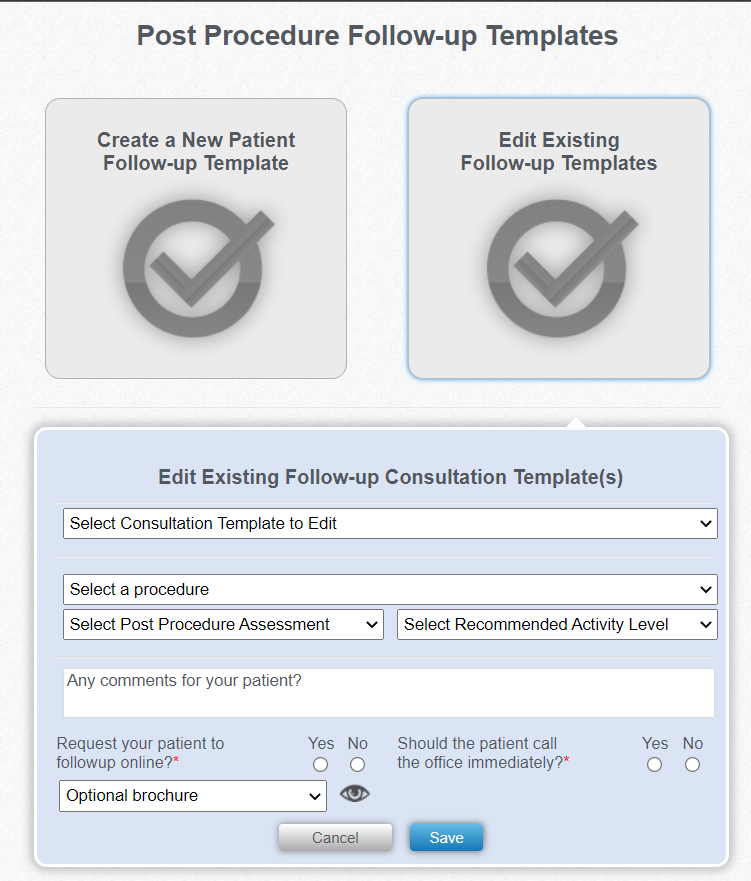The image size is (751, 881).
Task: Select Yes for patient followup online
Action: (321, 765)
